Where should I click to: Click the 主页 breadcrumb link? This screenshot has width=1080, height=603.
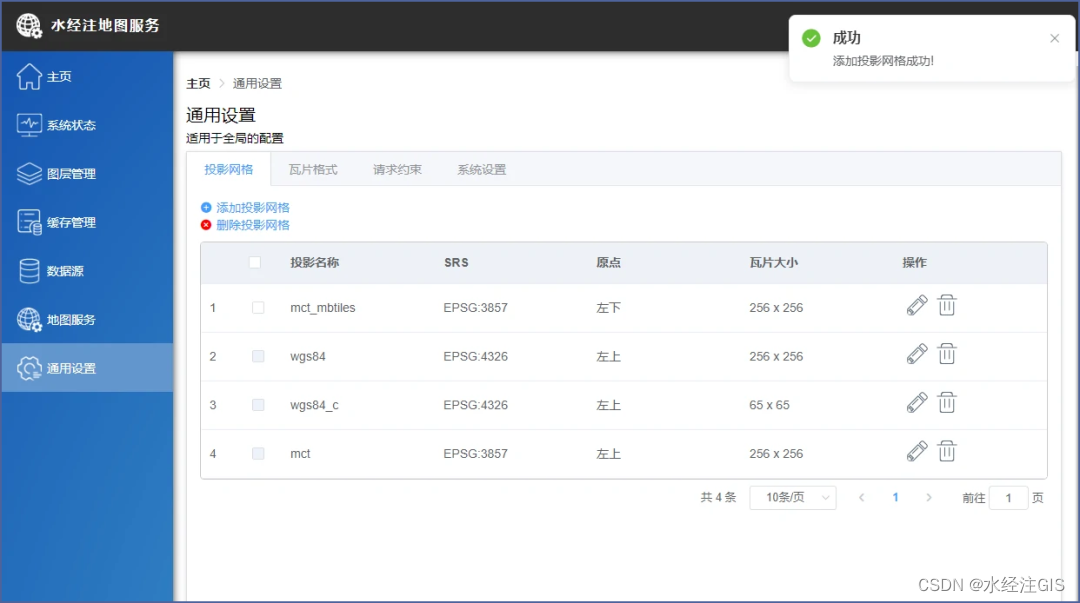click(198, 83)
